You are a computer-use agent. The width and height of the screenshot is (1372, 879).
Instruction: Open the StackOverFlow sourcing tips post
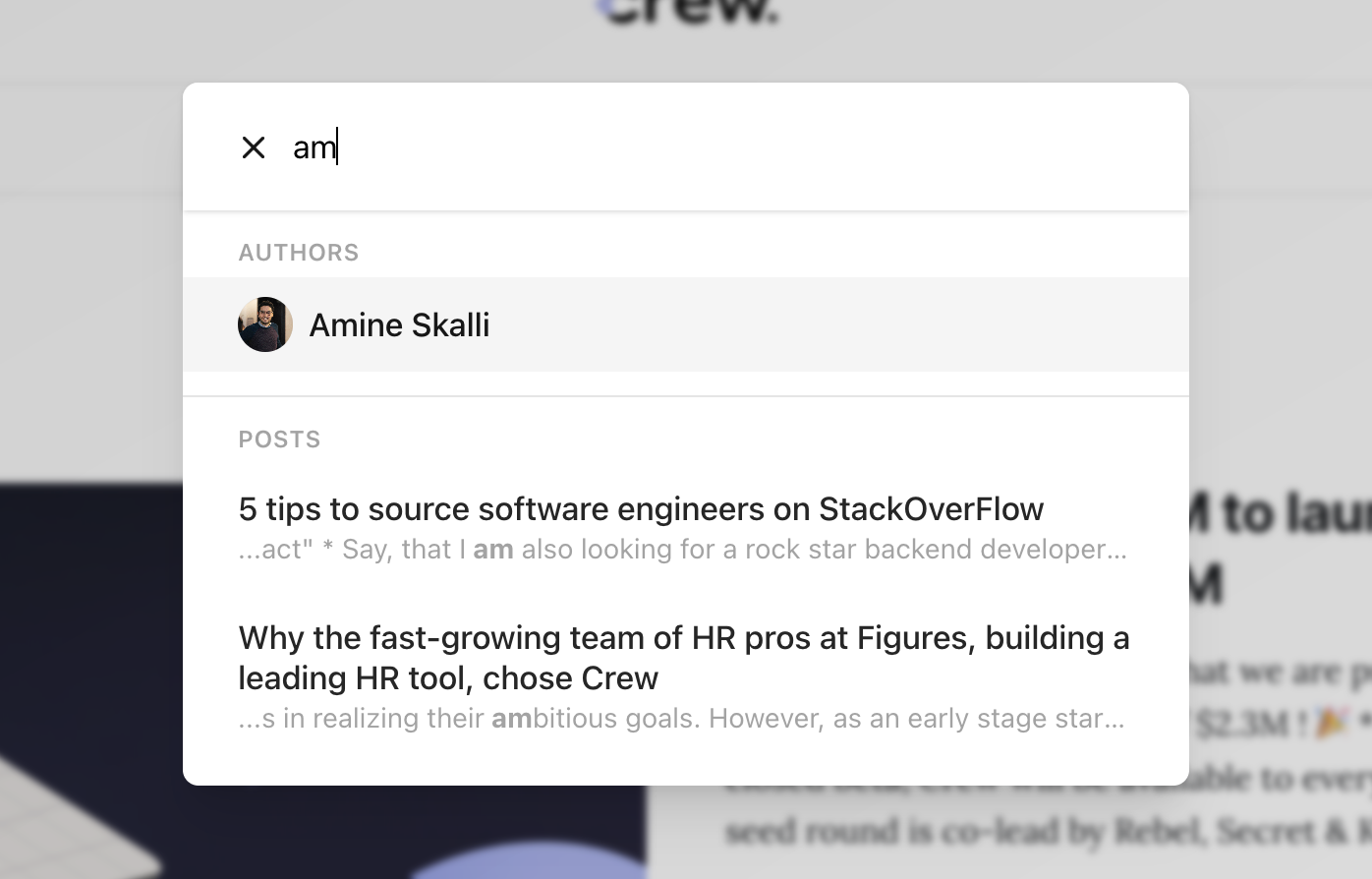point(641,508)
